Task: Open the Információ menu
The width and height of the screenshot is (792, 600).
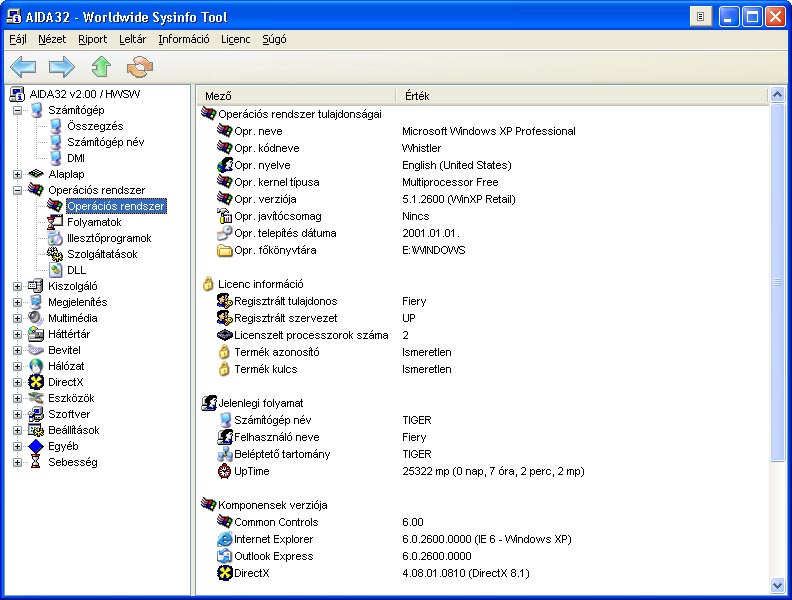Action: click(184, 39)
